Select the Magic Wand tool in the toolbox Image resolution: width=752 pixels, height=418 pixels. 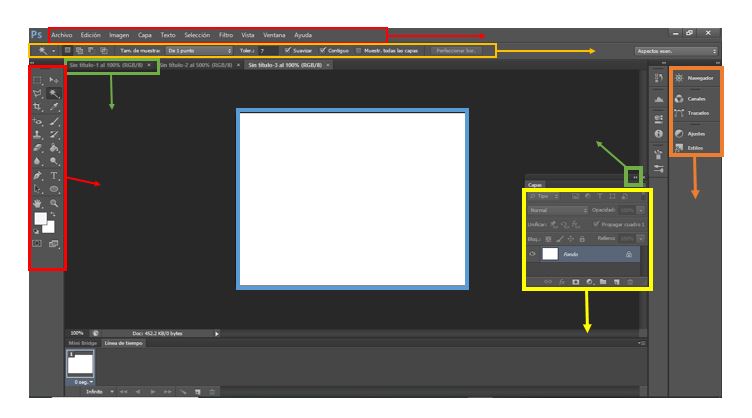(x=54, y=93)
